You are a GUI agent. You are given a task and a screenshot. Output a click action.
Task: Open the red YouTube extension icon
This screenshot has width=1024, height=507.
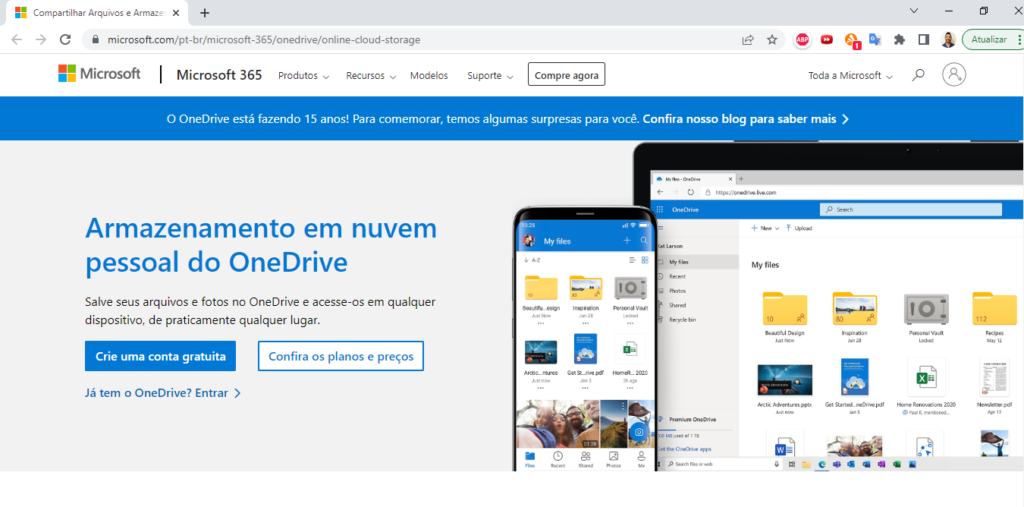[x=827, y=40]
